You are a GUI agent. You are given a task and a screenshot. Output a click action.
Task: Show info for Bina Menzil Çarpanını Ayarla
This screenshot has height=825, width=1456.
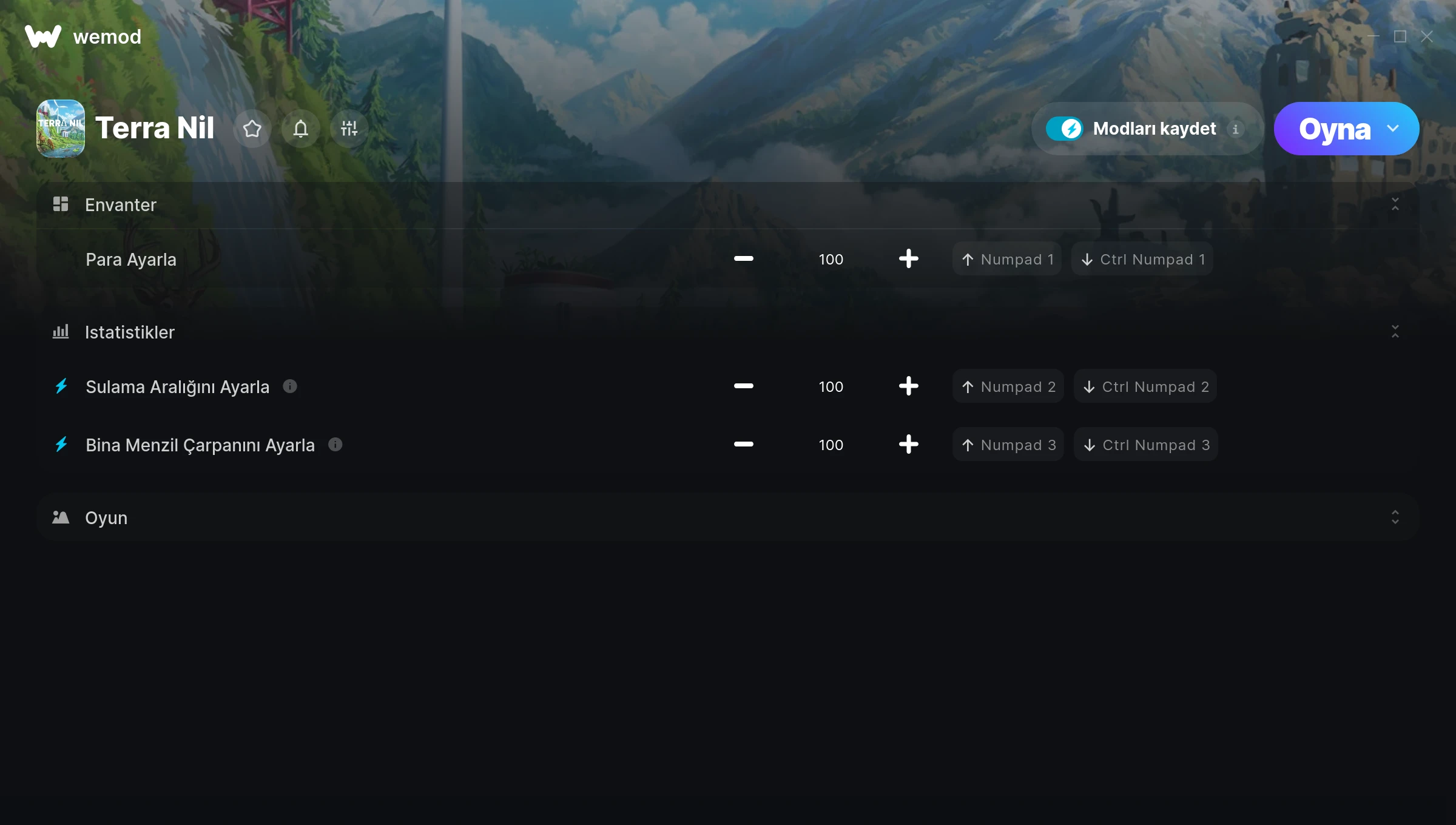tap(335, 445)
